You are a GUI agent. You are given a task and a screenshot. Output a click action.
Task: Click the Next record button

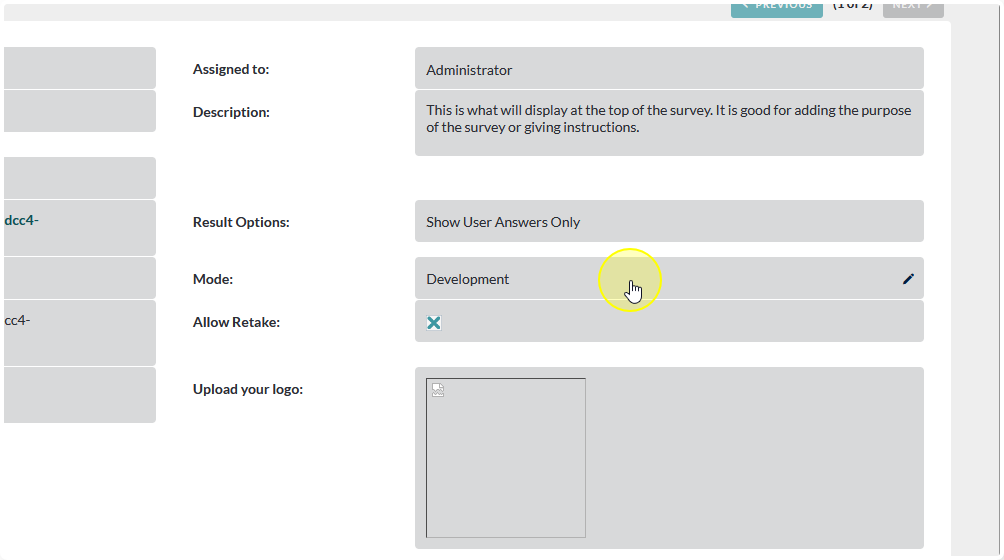(912, 8)
